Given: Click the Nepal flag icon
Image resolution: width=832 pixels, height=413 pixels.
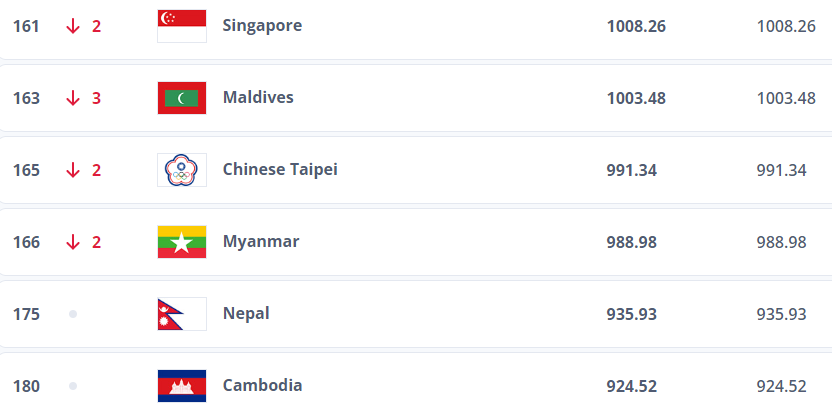Looking at the screenshot, I should point(182,314).
